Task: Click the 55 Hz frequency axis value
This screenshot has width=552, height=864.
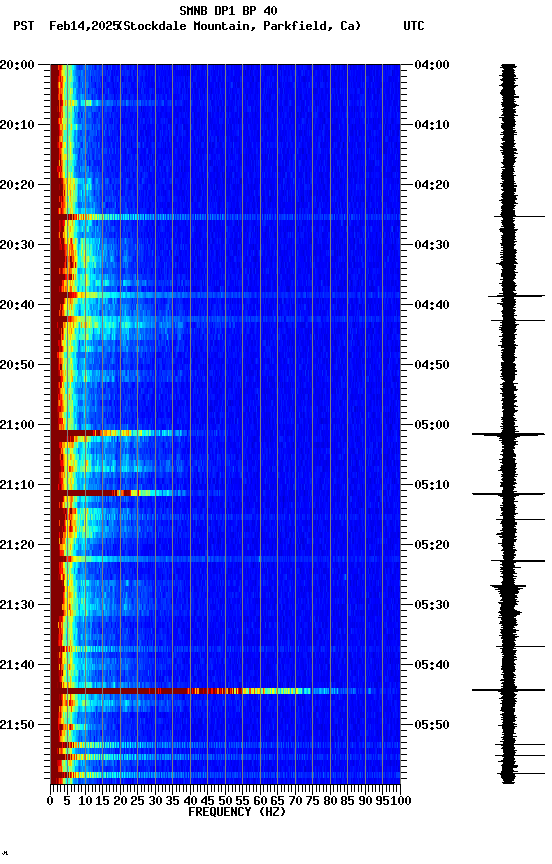Action: (x=242, y=802)
